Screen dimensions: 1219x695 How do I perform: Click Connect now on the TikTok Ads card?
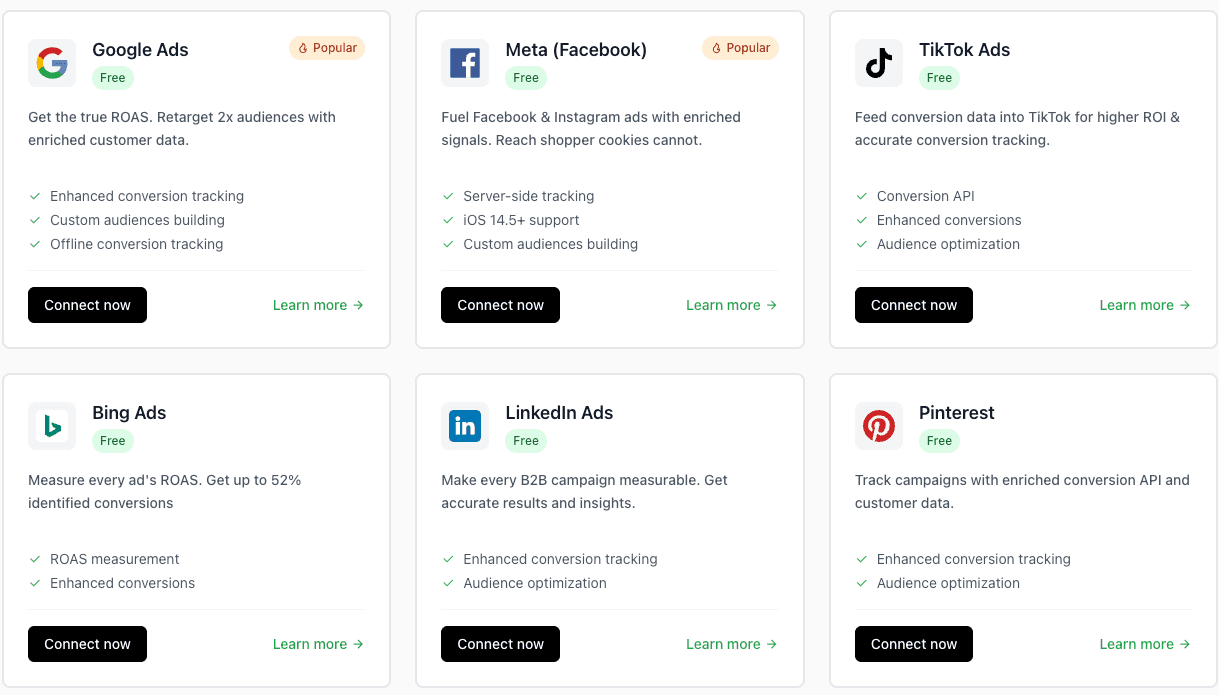click(913, 305)
